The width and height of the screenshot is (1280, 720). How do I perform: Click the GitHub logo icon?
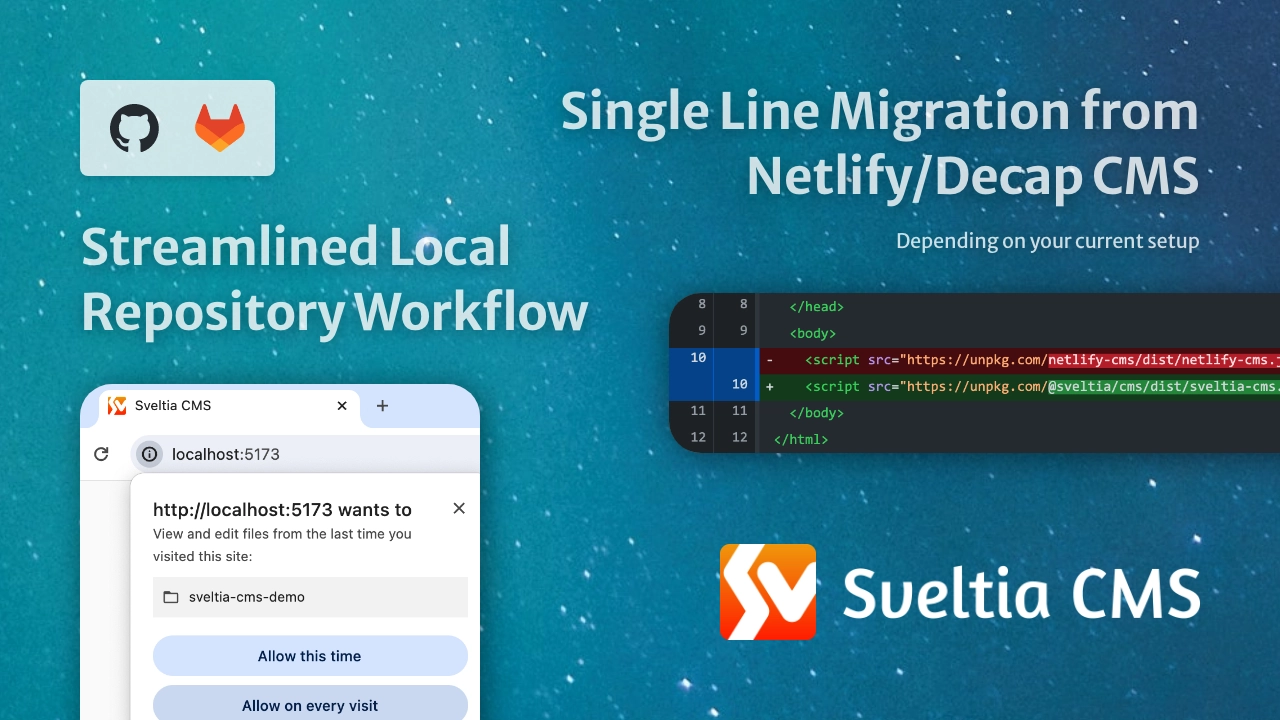coord(135,128)
